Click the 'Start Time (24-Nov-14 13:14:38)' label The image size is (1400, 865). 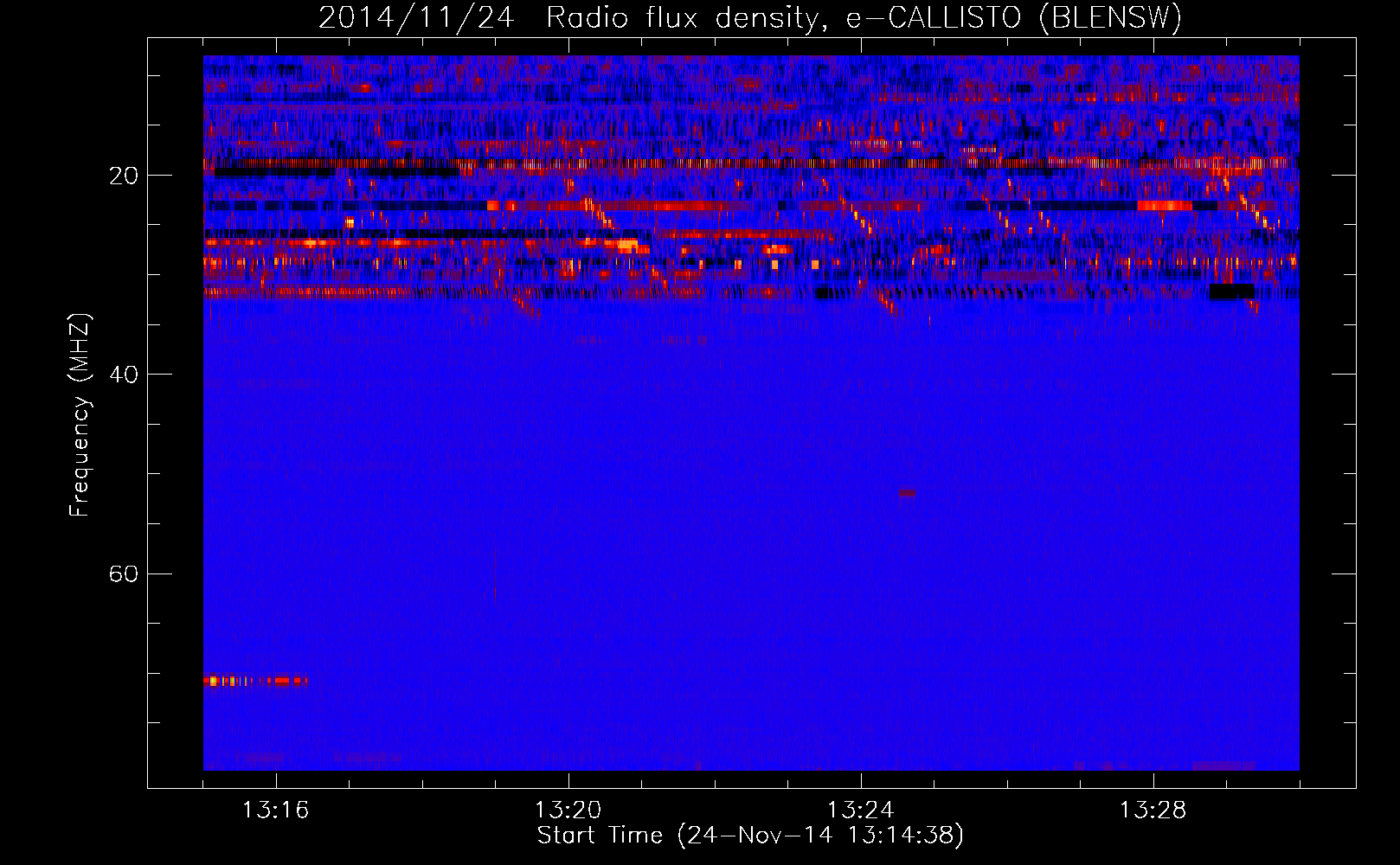750,836
